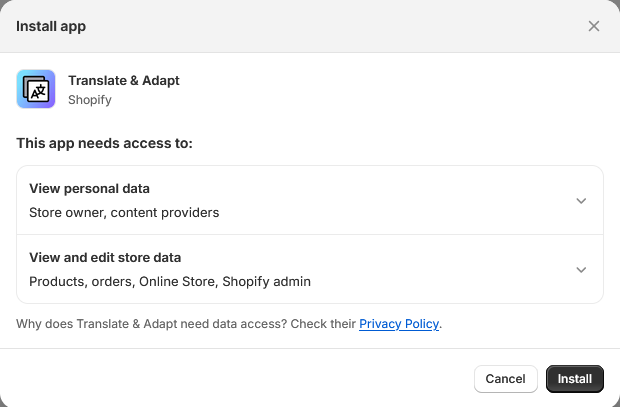The image size is (620, 407).
Task: Click "This app needs access to:" heading
Action: click(x=104, y=143)
